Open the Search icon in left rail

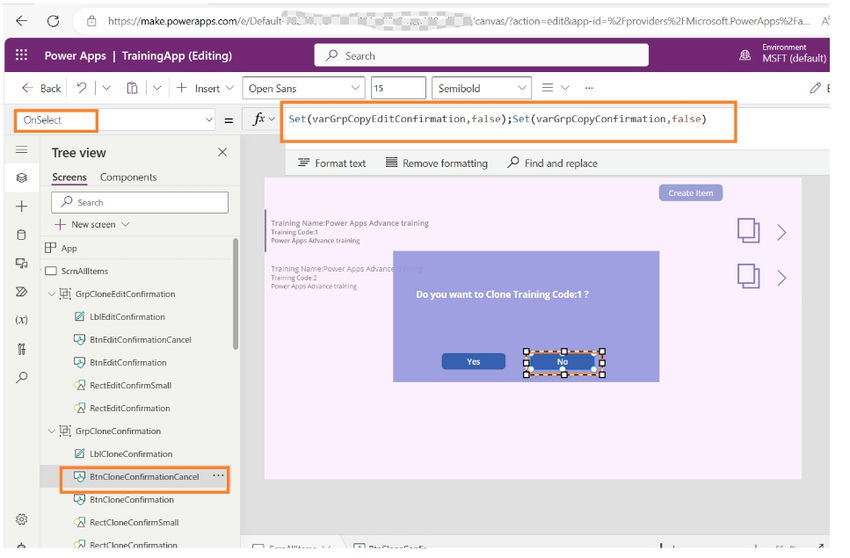22,377
